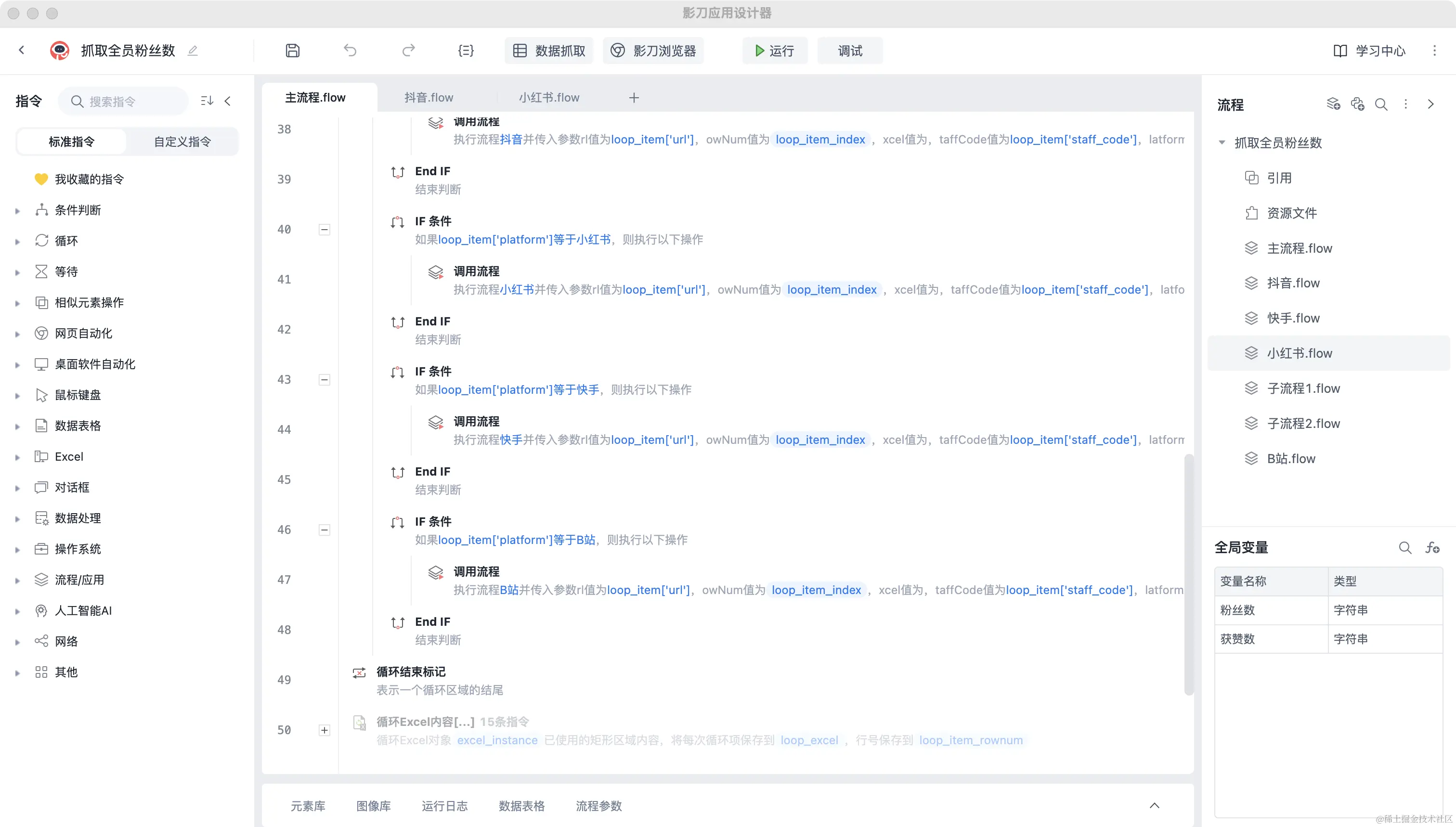Collapse the 抓取全员粉丝数 tree node
The width and height of the screenshot is (1456, 827).
[1222, 142]
